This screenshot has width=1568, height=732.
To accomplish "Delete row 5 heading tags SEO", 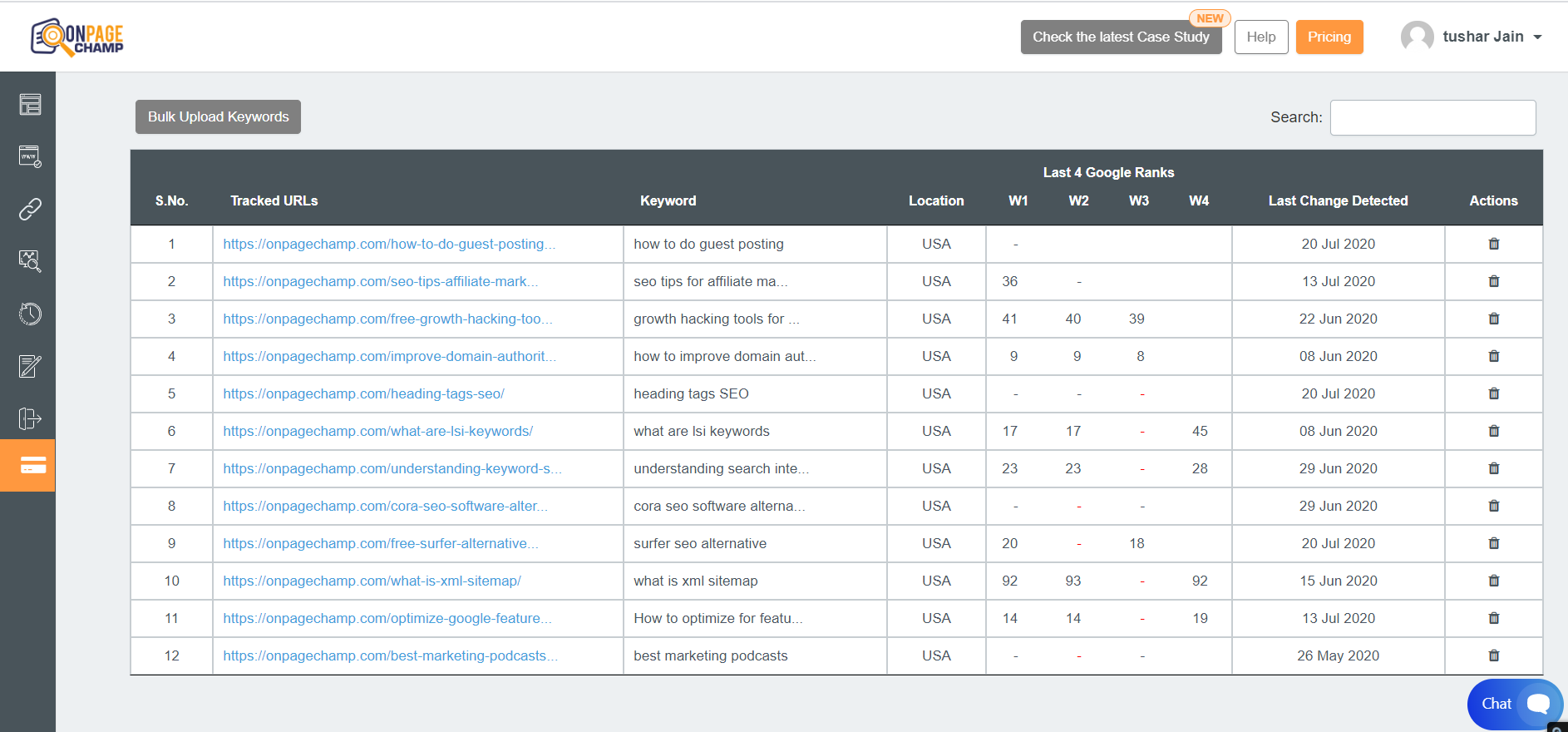I will coord(1494,393).
